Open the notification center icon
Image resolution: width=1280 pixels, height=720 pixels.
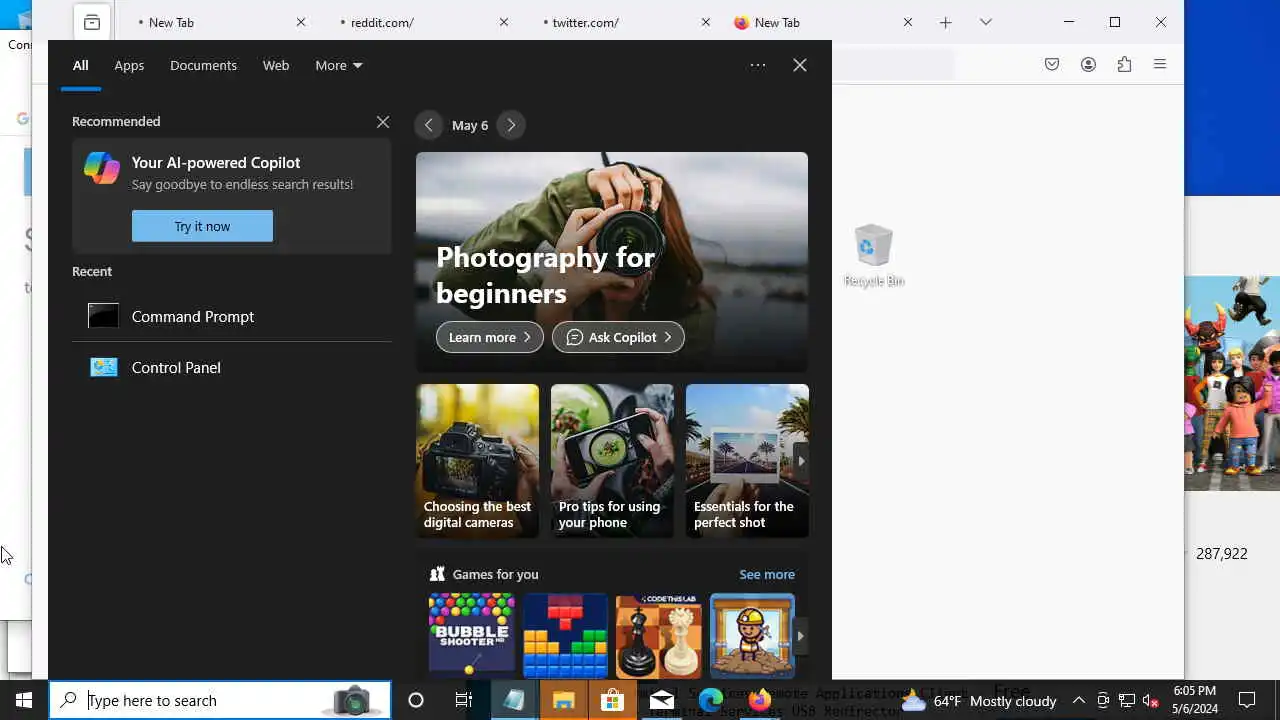(x=1247, y=700)
